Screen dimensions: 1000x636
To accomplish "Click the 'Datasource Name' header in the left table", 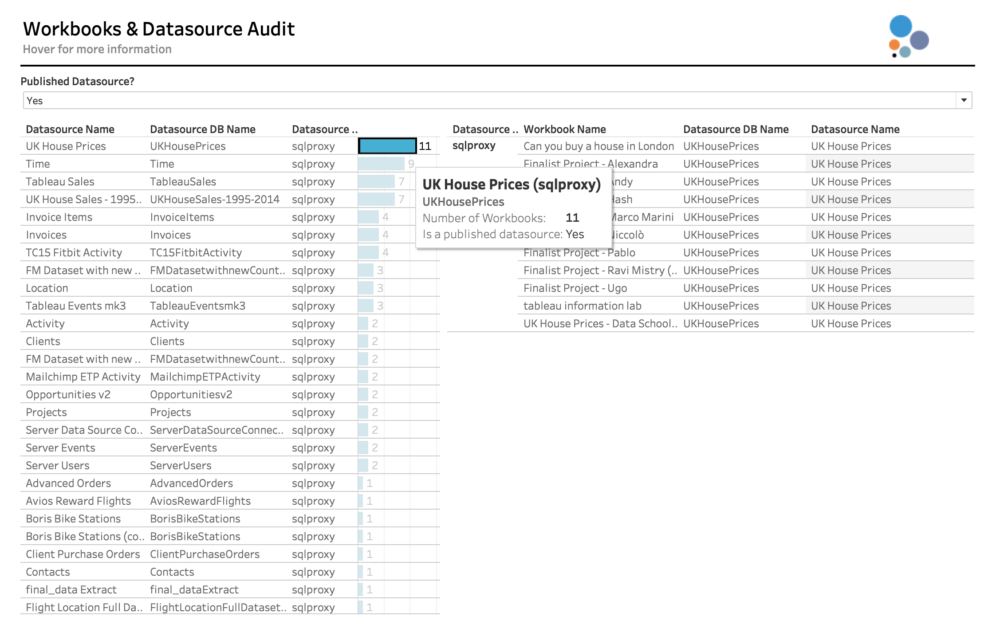I will pos(70,129).
